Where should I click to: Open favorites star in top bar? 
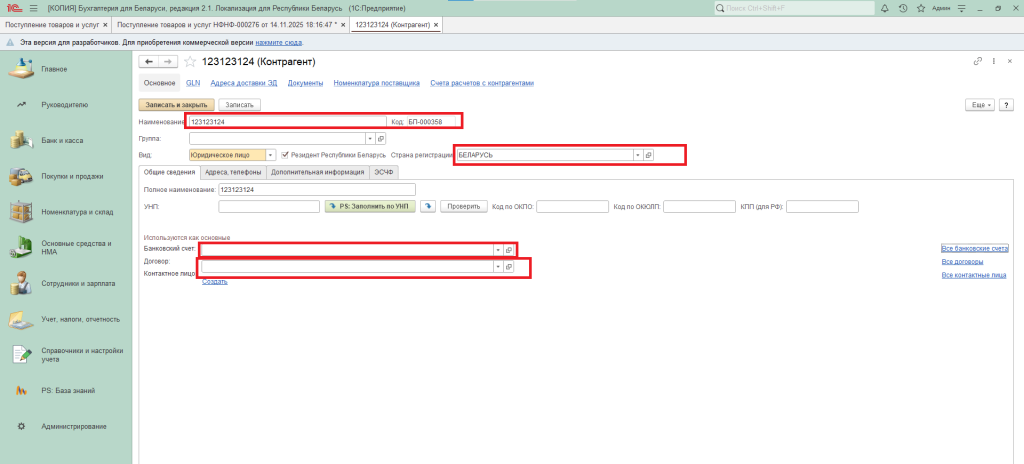tap(921, 8)
